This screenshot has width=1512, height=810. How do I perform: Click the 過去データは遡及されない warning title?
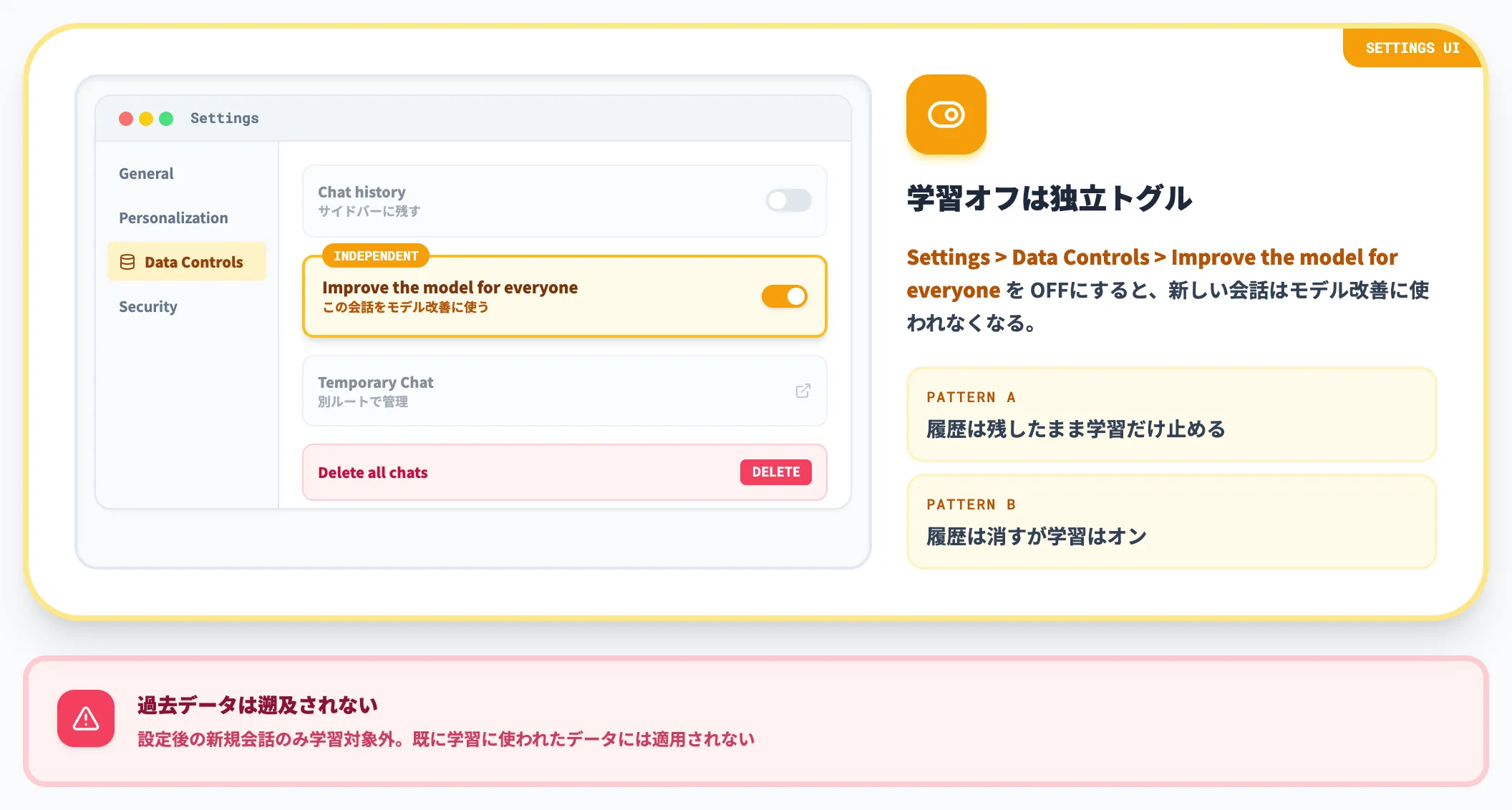coord(258,705)
